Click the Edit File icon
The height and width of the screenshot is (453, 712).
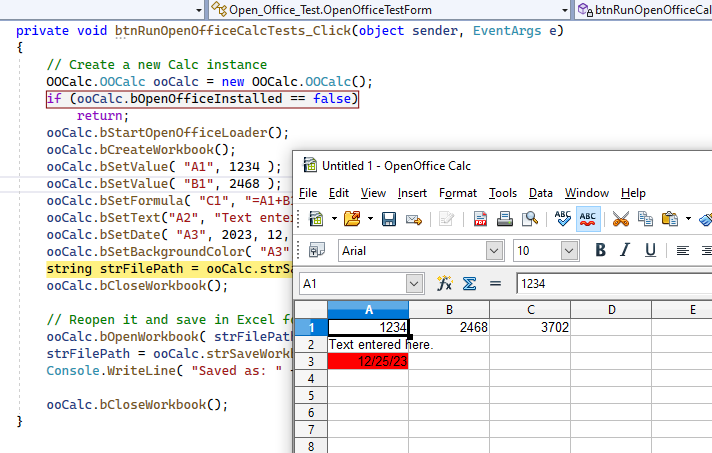[x=446, y=219]
